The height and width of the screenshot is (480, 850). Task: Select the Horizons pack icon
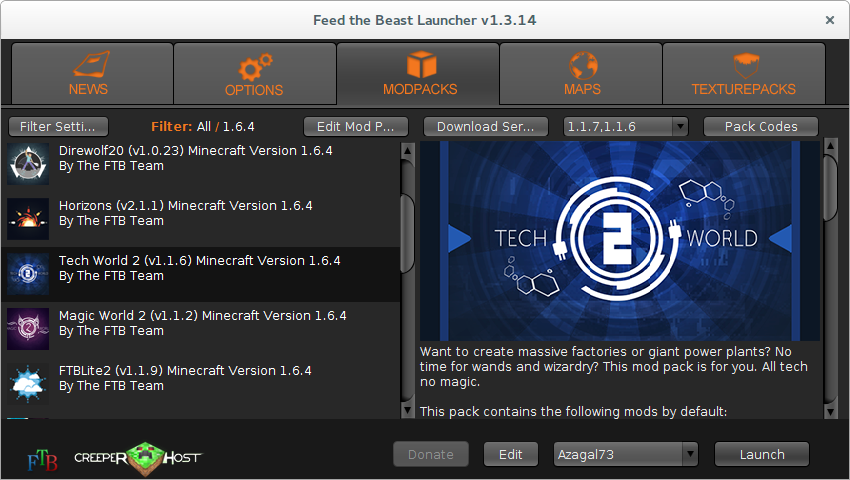(28, 219)
